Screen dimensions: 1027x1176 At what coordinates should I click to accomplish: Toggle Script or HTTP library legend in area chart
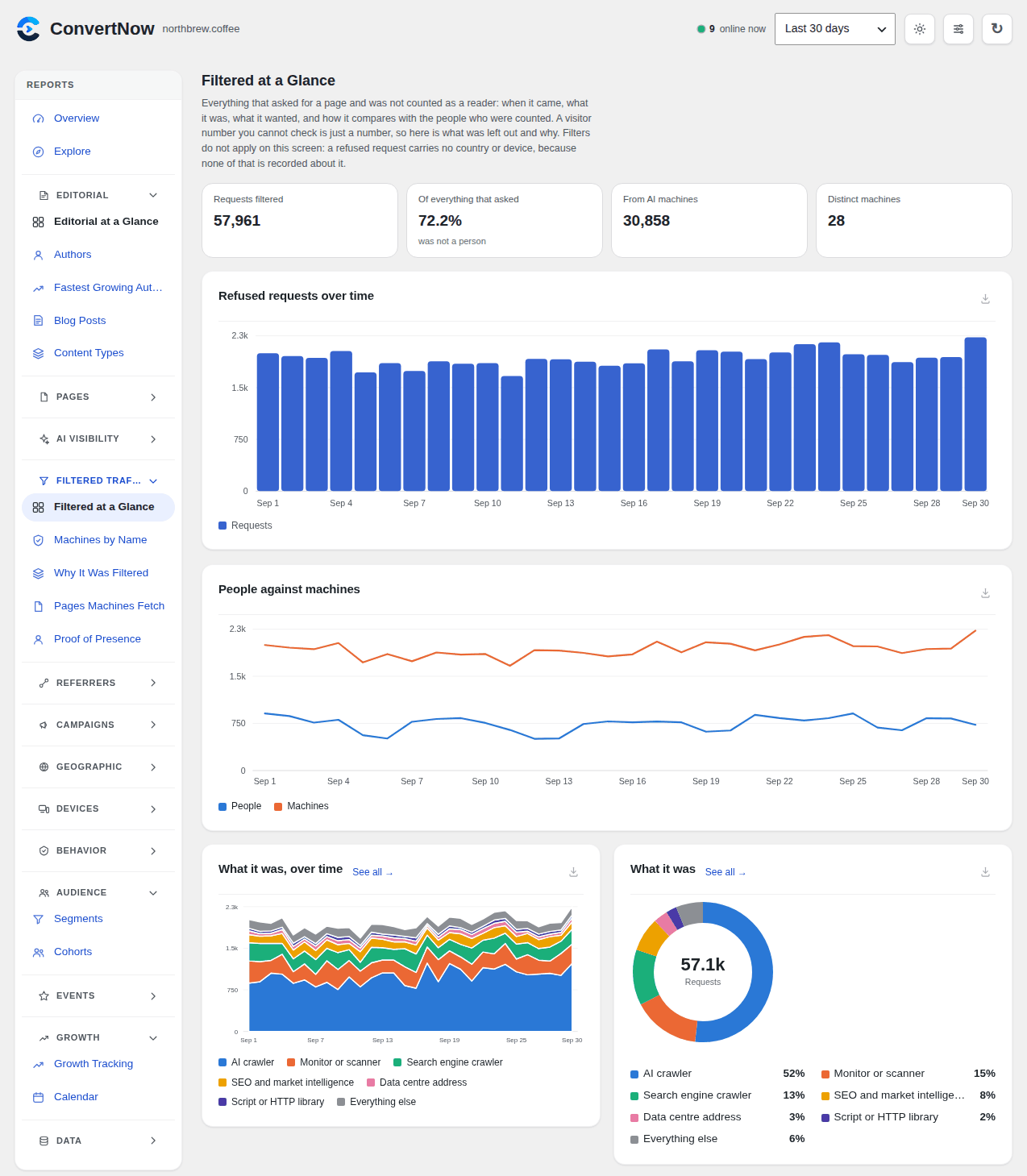tap(272, 1102)
